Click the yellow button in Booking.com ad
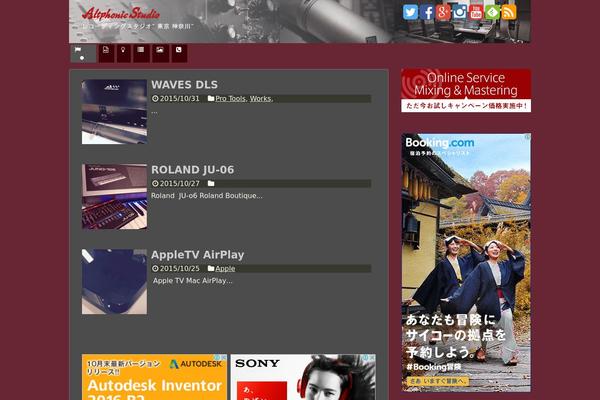 438,381
